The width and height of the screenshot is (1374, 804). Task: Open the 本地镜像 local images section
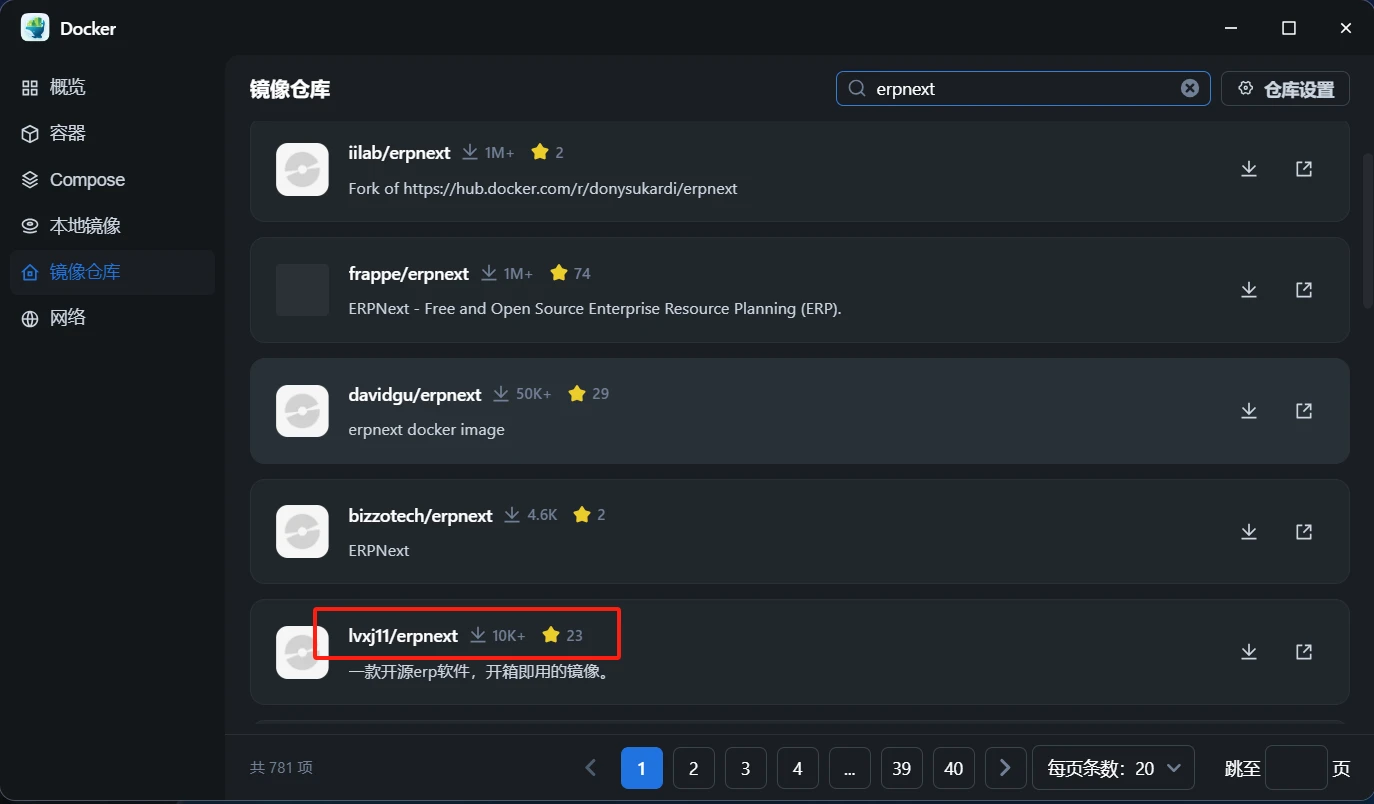[x=112, y=226]
